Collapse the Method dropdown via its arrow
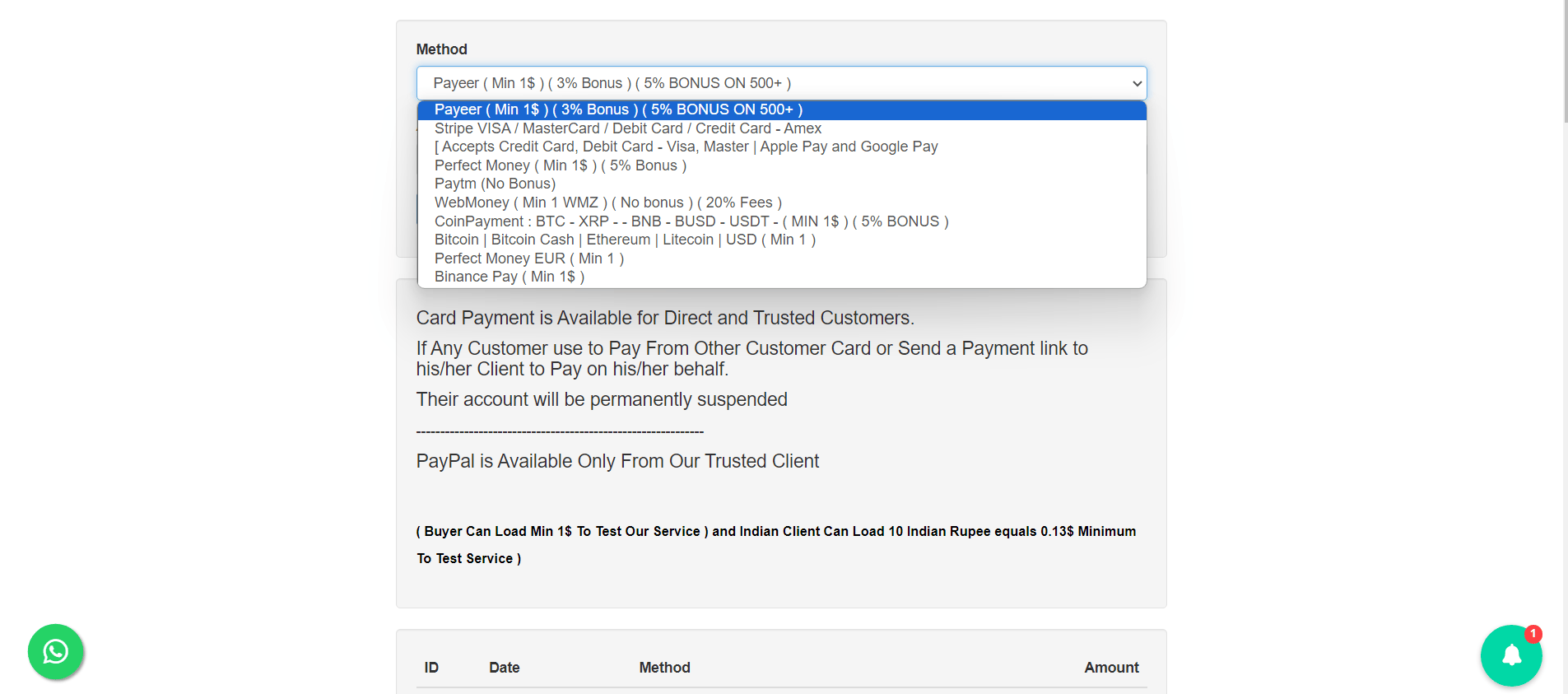The height and width of the screenshot is (694, 1568). click(1137, 83)
